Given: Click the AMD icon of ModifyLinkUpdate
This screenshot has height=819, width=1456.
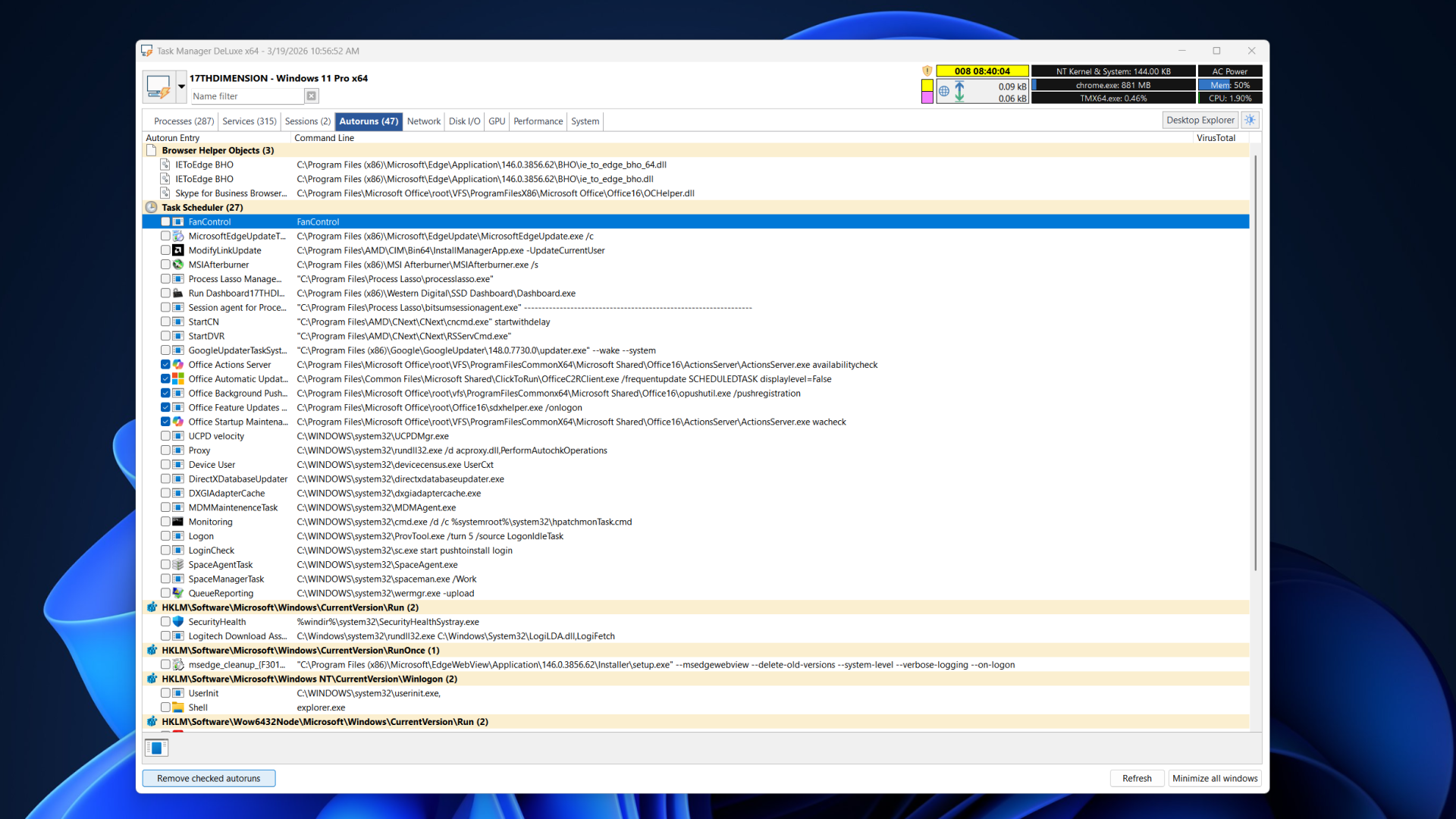Looking at the screenshot, I should click(x=178, y=250).
